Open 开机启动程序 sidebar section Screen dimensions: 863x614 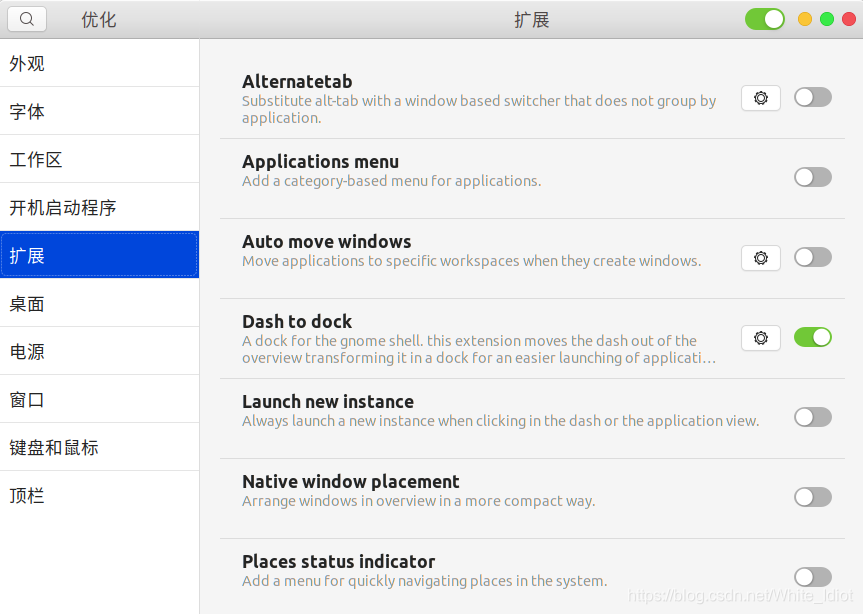(x=99, y=207)
